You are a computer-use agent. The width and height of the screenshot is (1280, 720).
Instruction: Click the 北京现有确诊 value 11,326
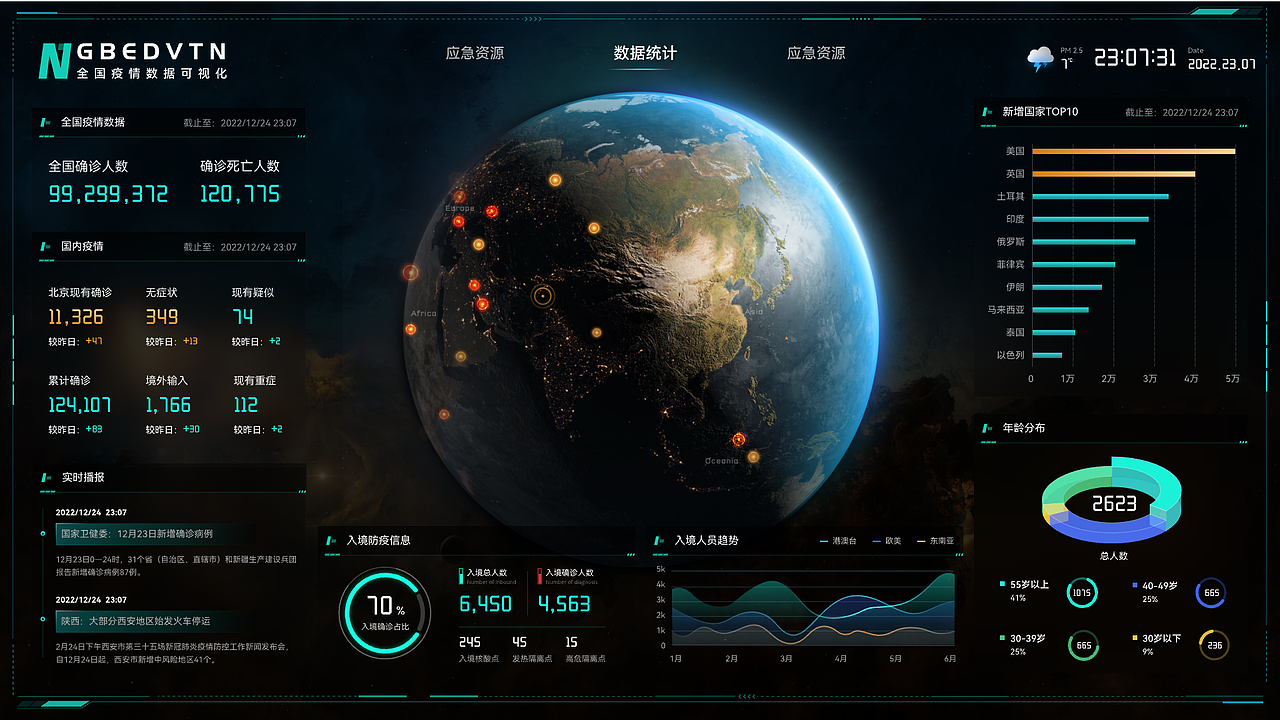[x=76, y=317]
